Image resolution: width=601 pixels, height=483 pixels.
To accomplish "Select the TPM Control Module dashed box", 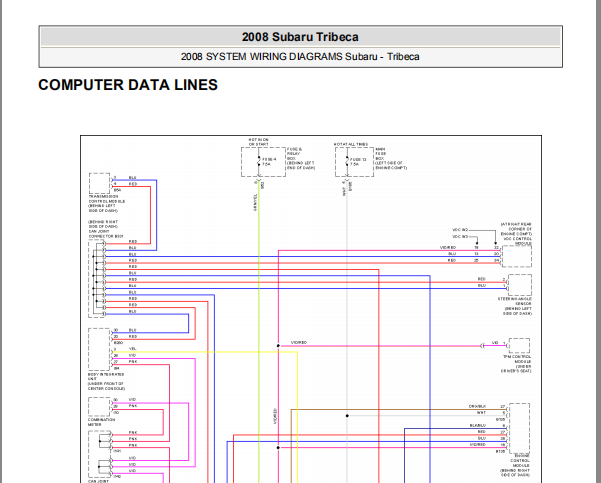I will pyautogui.click(x=519, y=346).
